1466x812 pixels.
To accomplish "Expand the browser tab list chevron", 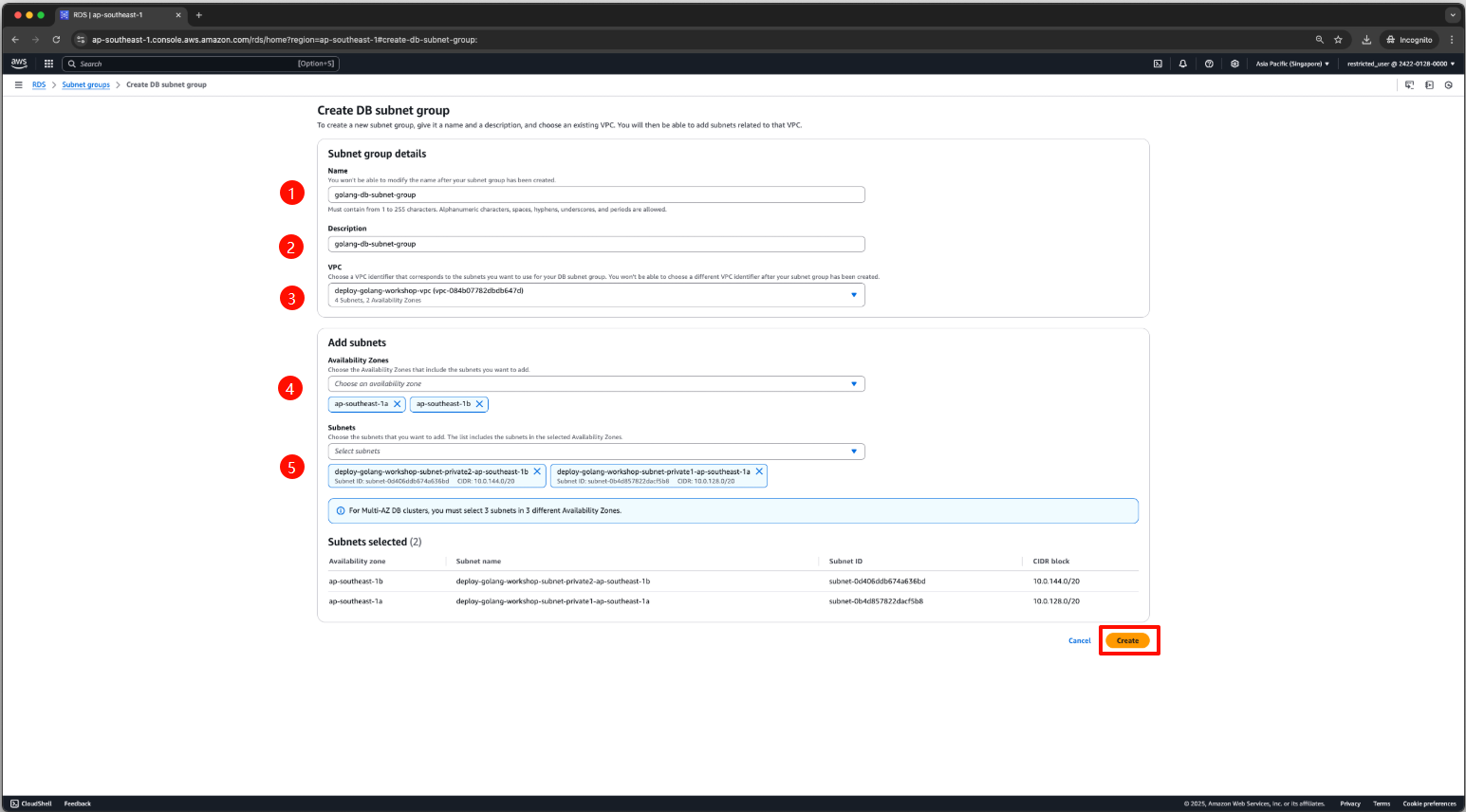I will (1452, 15).
